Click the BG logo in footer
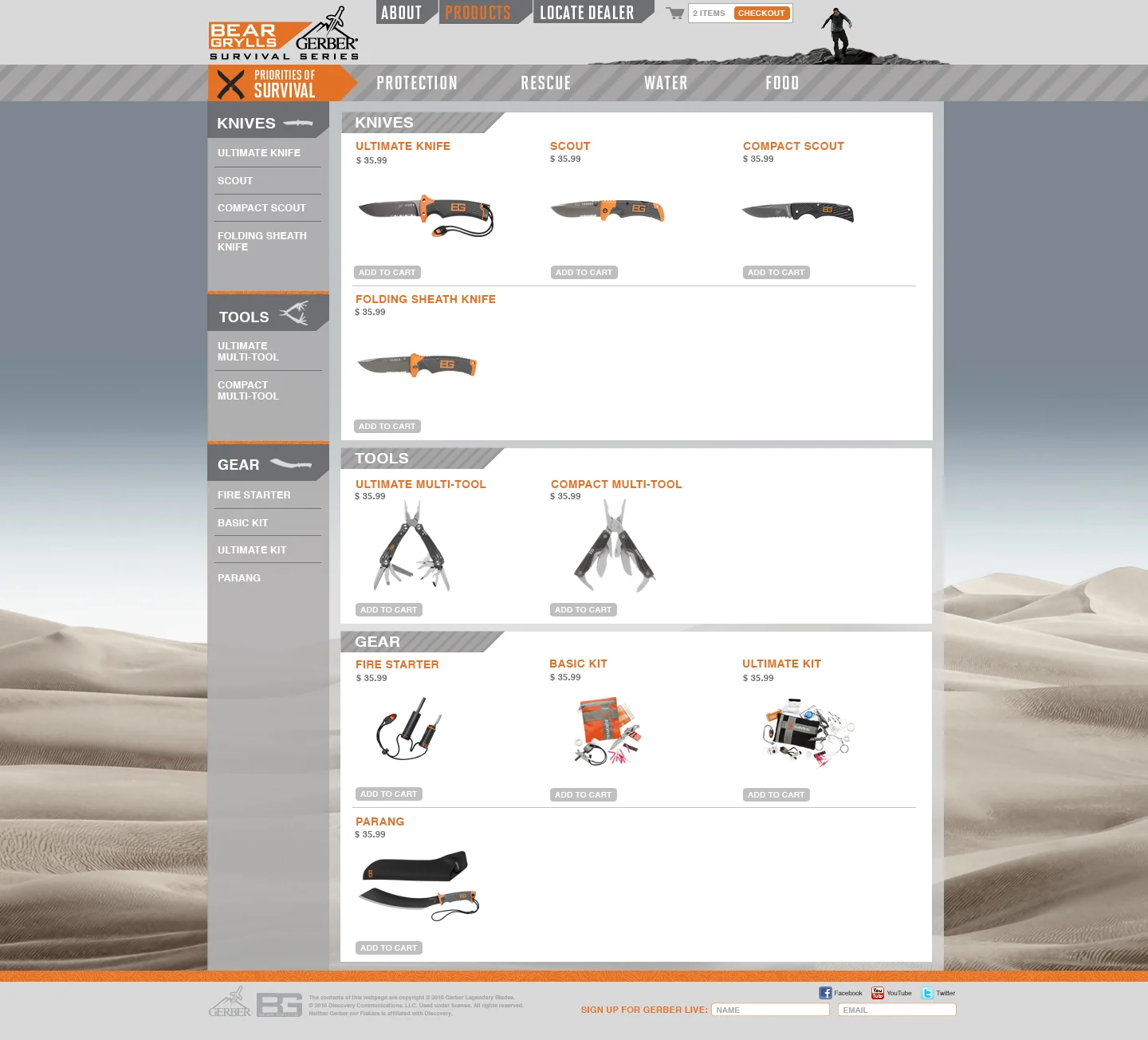The height and width of the screenshot is (1040, 1148). (x=279, y=1005)
